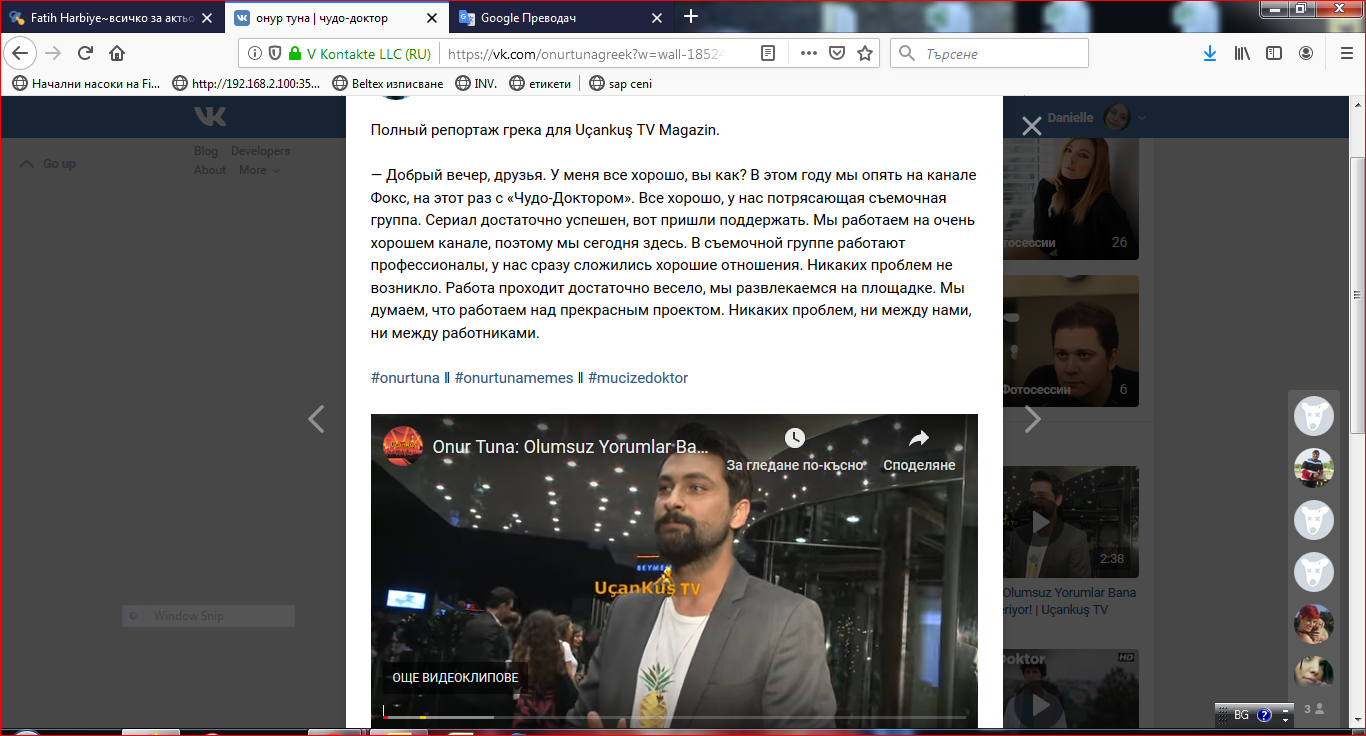Bookmark this page with star icon
1366x736 pixels.
[865, 53]
